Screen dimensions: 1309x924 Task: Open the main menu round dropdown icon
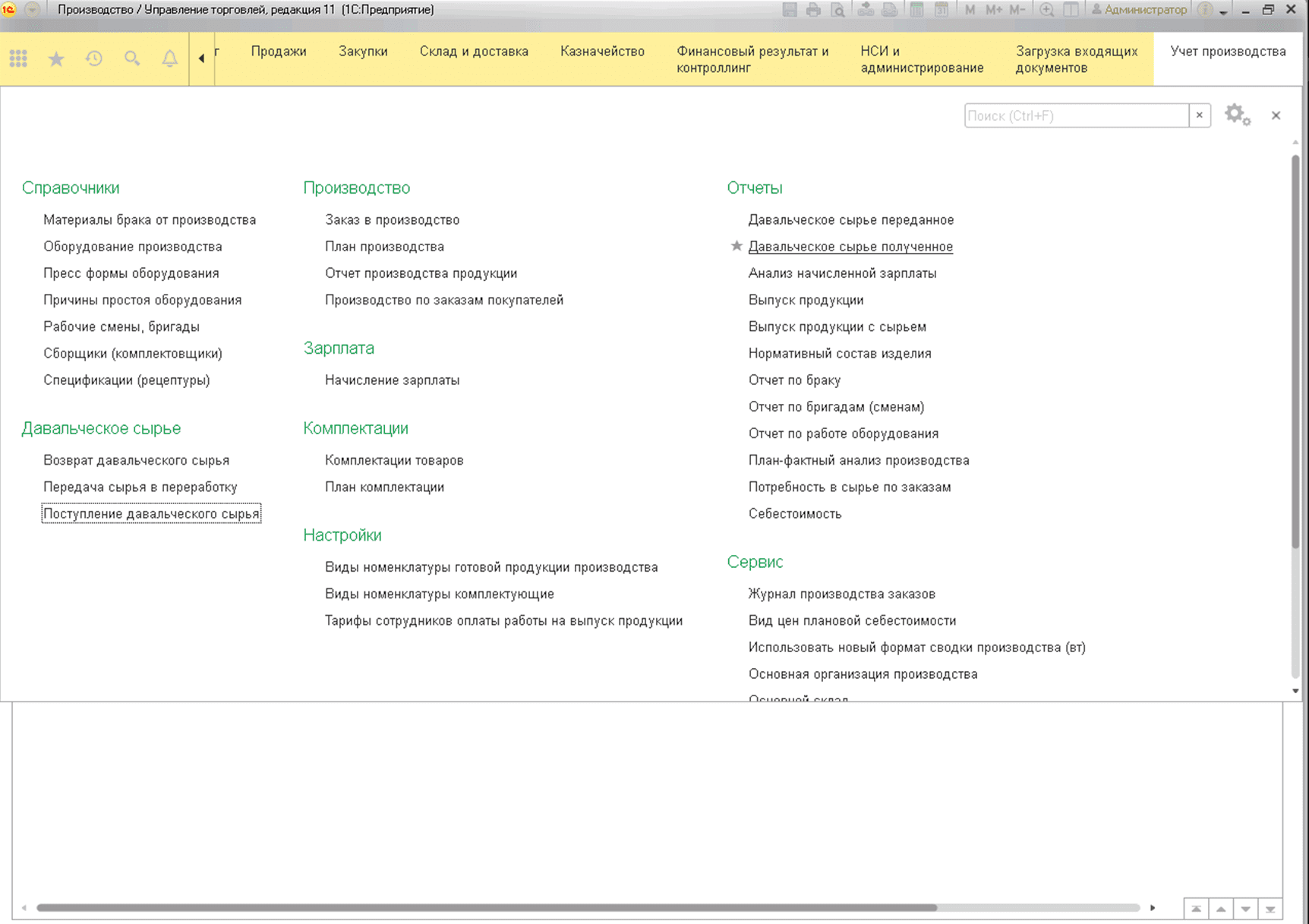33,10
